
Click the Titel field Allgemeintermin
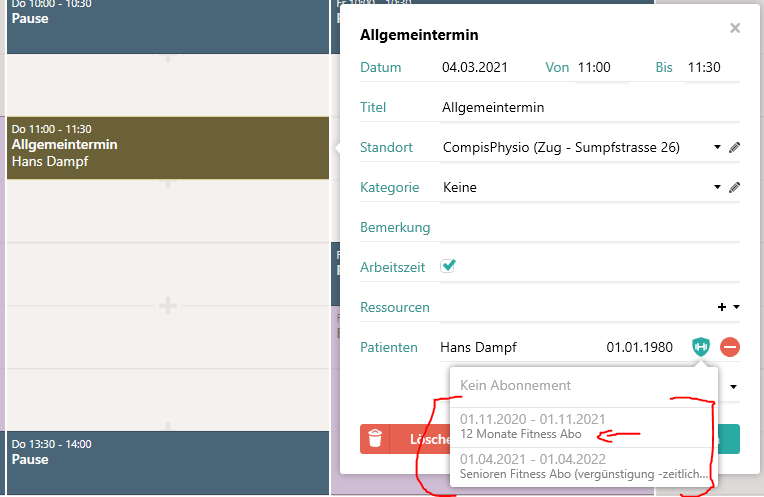[x=590, y=108]
